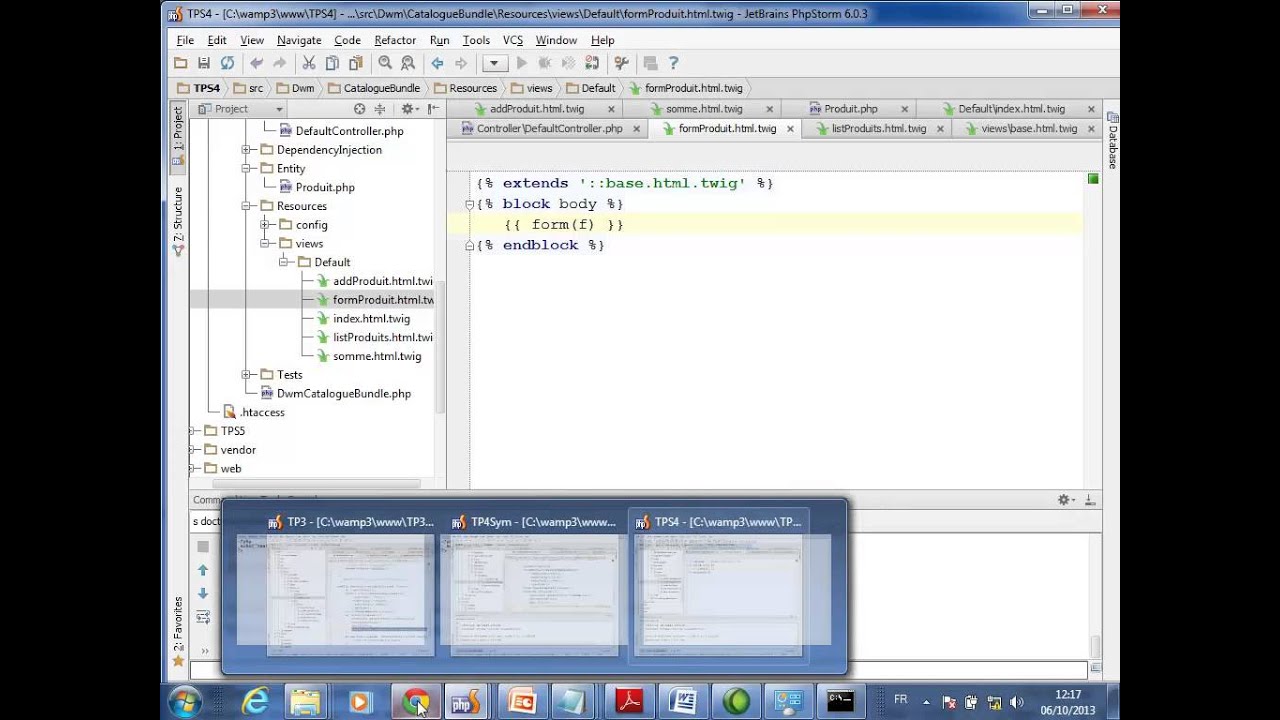Screen dimensions: 1280x720
Task: Click the TPS4 window preview thumbnail
Action: click(x=719, y=595)
